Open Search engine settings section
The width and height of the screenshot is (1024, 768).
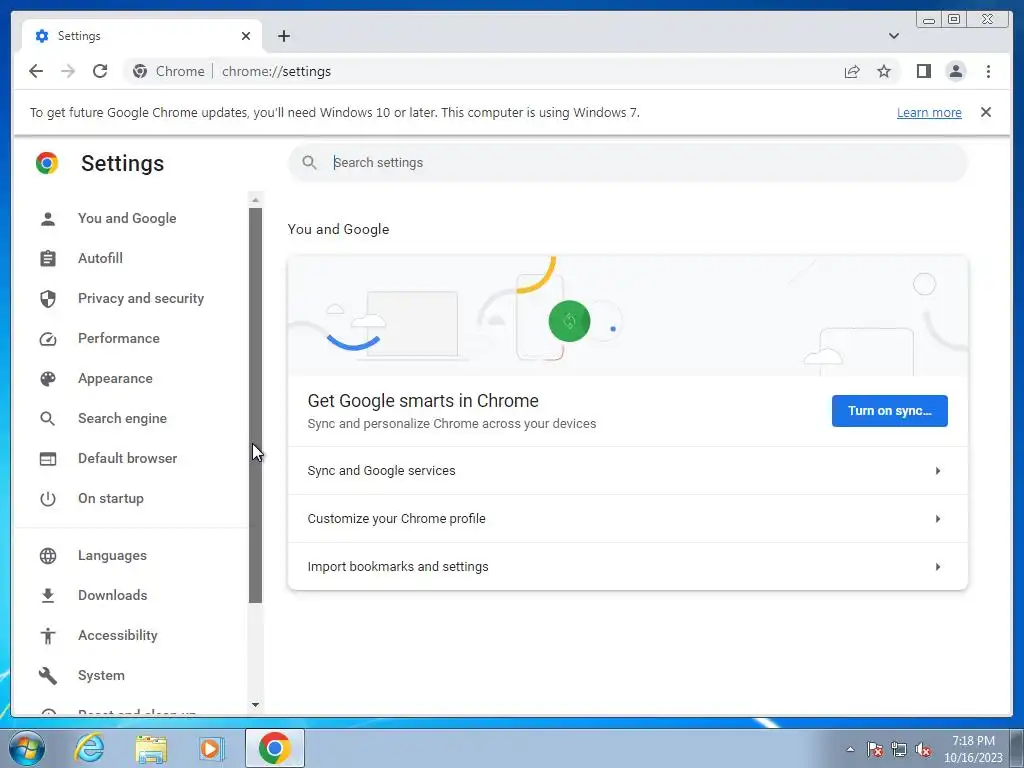[x=122, y=418]
